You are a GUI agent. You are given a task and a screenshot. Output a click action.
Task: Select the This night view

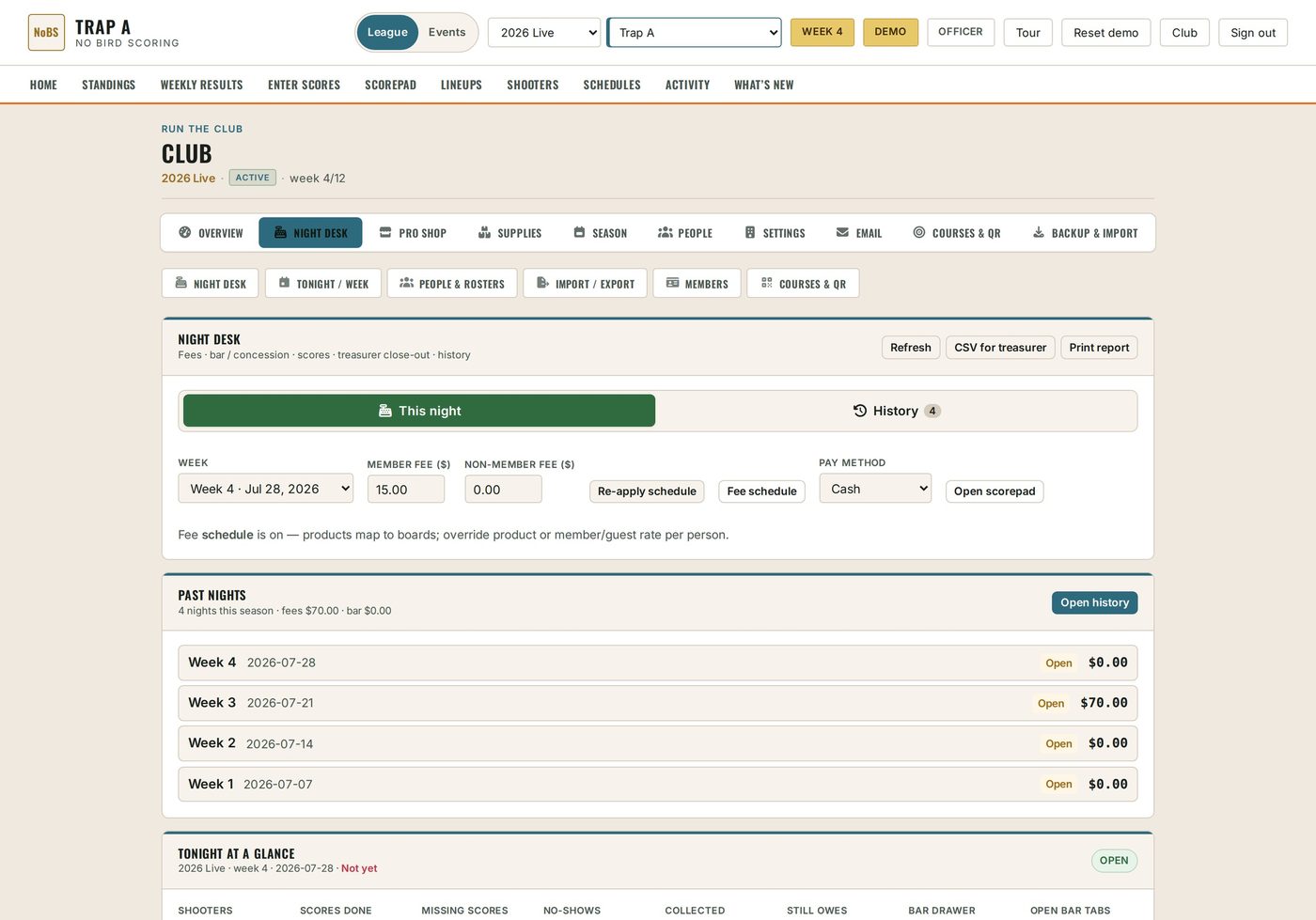[x=419, y=411]
